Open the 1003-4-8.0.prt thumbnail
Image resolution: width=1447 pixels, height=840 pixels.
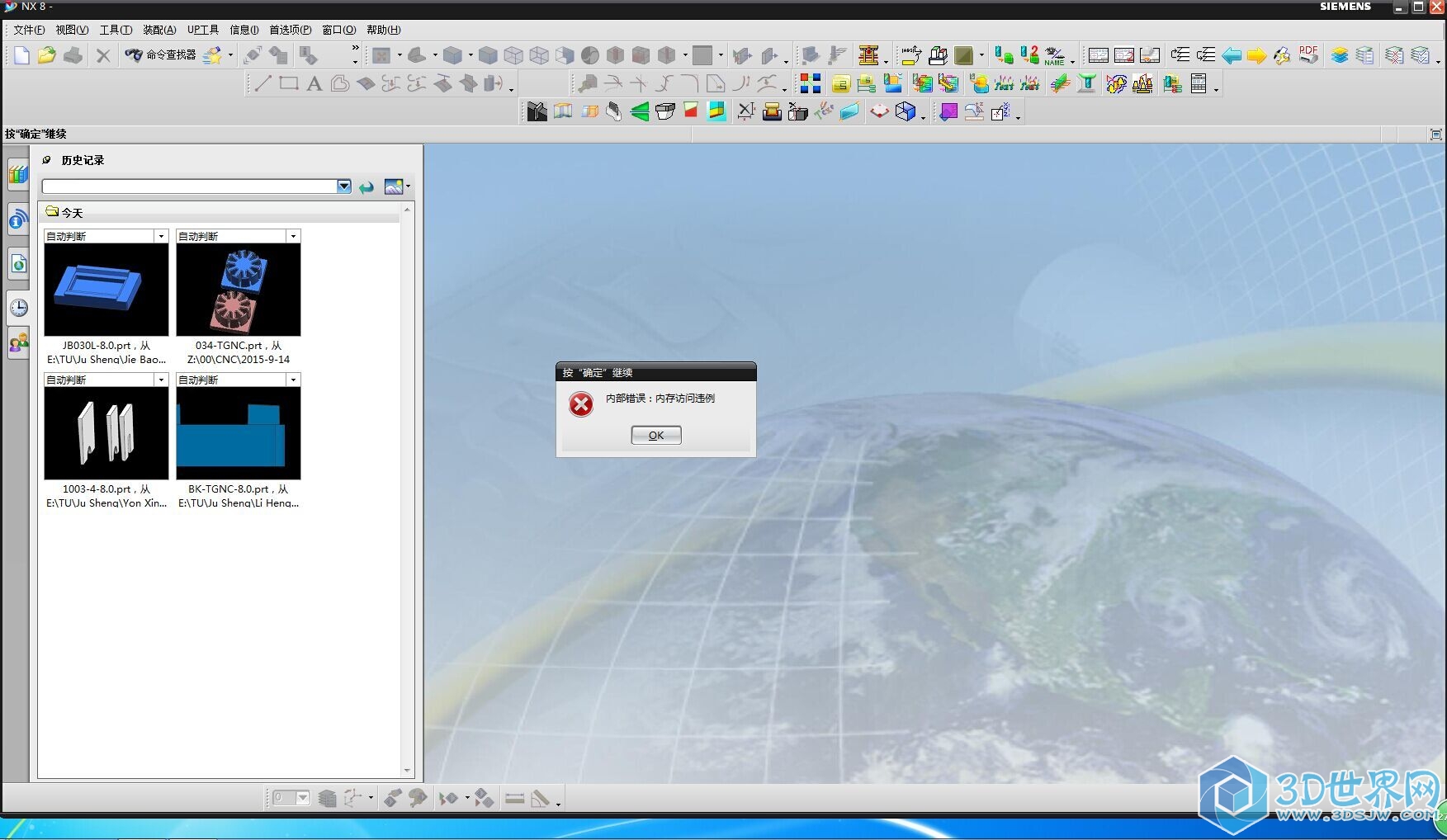pyautogui.click(x=106, y=433)
